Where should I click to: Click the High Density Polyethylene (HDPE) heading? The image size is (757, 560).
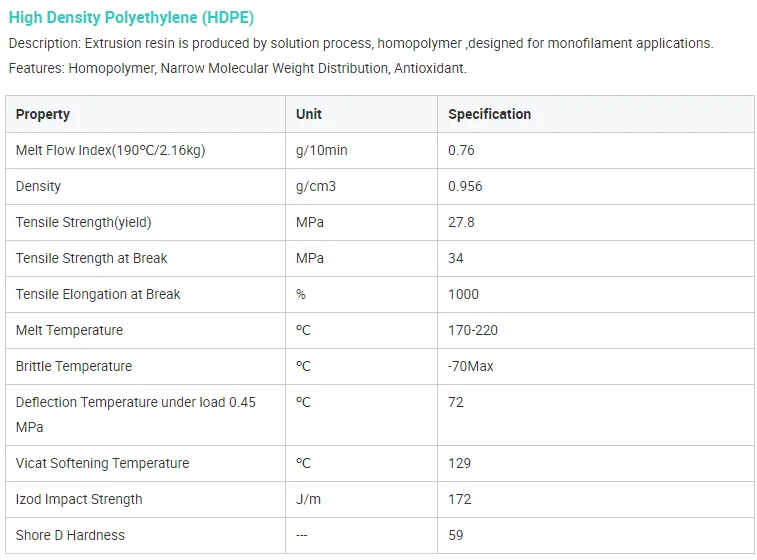pos(131,18)
